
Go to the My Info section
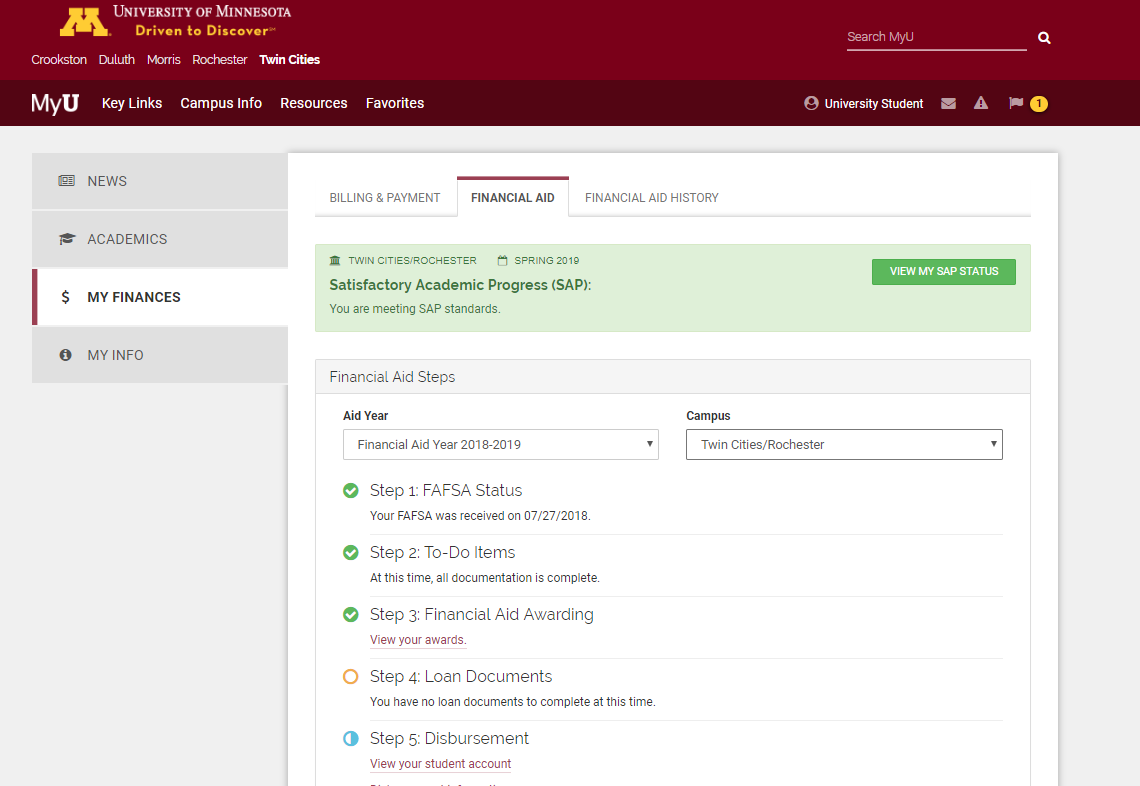coord(160,355)
